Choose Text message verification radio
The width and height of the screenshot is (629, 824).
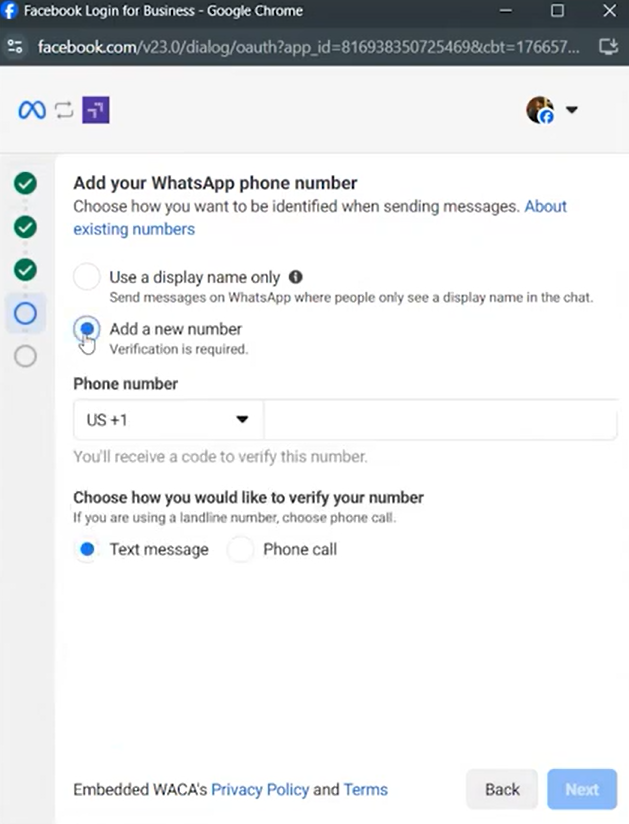click(87, 549)
